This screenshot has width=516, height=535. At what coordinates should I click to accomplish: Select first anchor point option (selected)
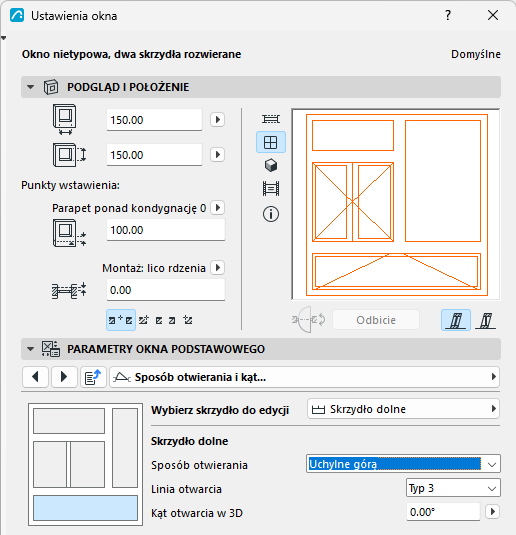click(121, 320)
